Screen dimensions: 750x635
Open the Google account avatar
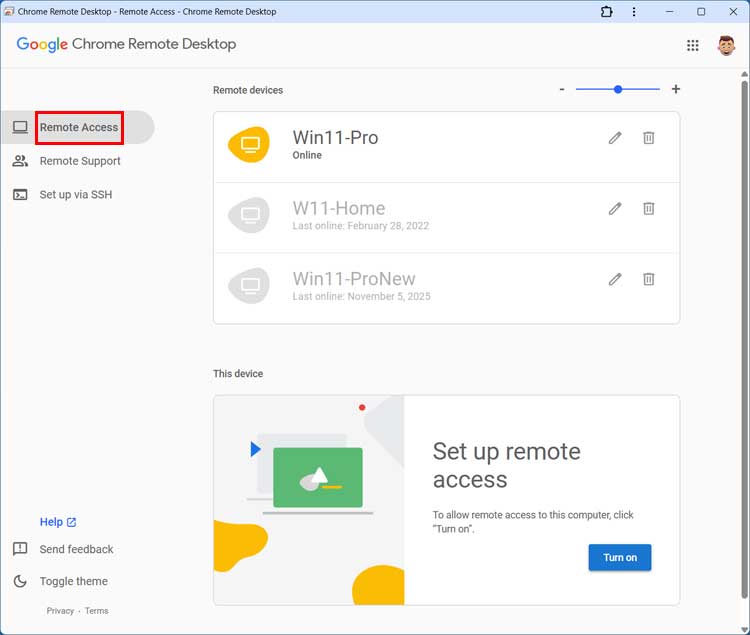pos(726,45)
